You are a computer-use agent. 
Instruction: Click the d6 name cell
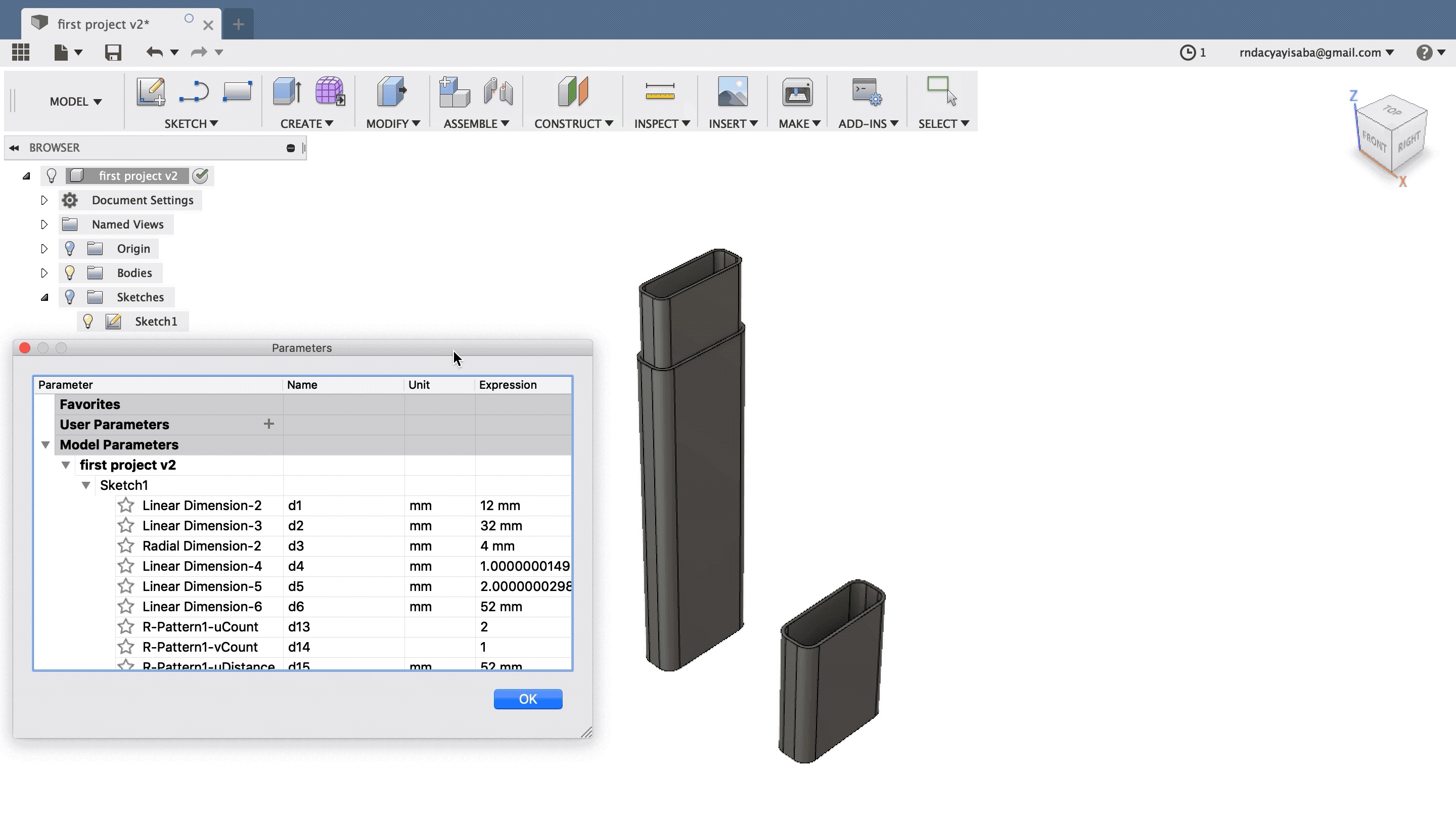click(344, 607)
